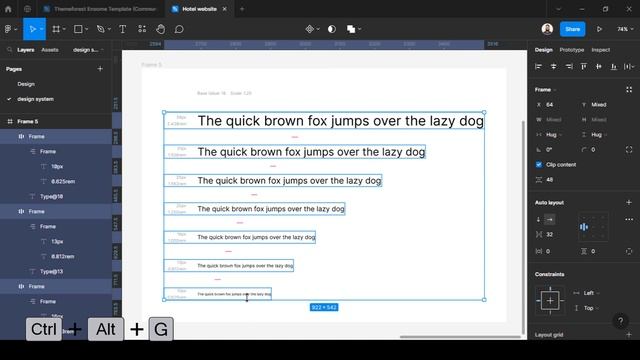Switch to the Hotel website file tab
The height and width of the screenshot is (360, 640).
pos(199,9)
